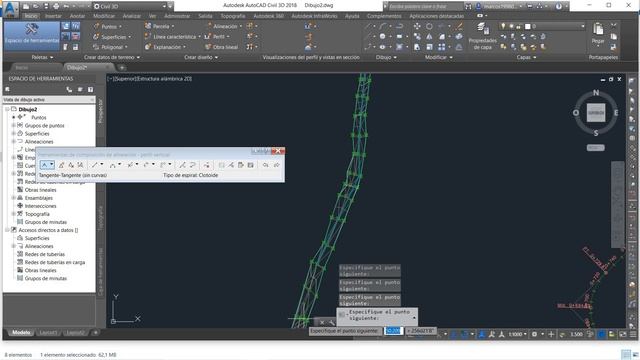
Task: Close the profile composition tools toolbar
Action: [278, 151]
